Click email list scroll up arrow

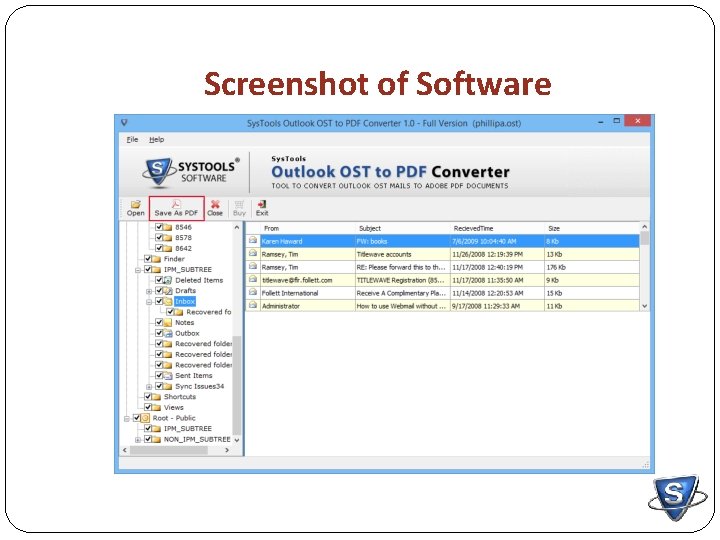[x=644, y=227]
